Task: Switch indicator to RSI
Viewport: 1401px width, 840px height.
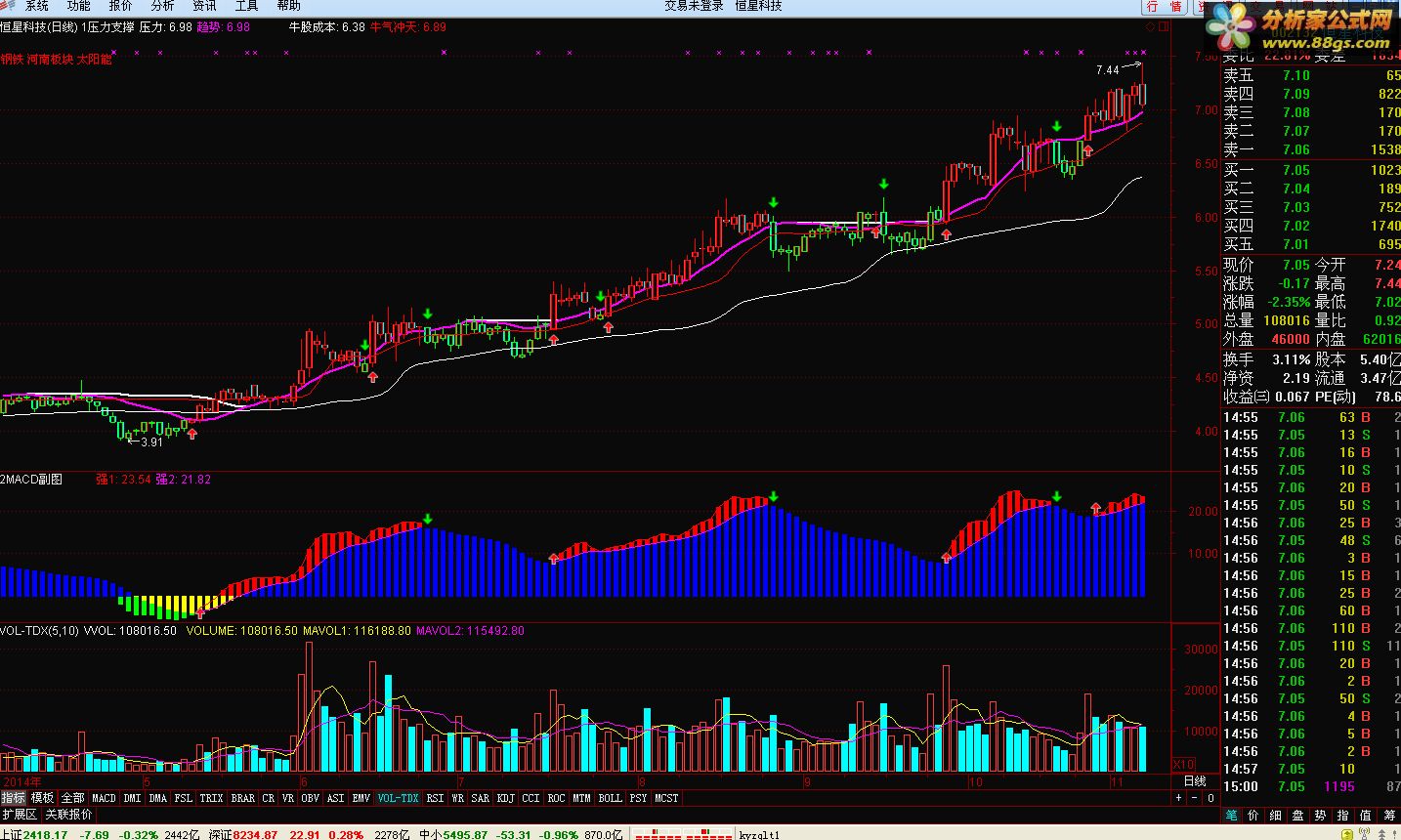Action: click(x=435, y=798)
